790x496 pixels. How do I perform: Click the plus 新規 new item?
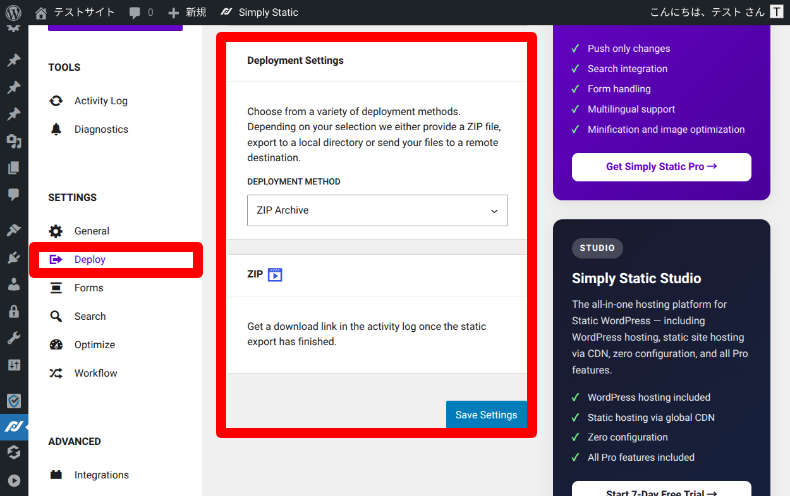187,12
